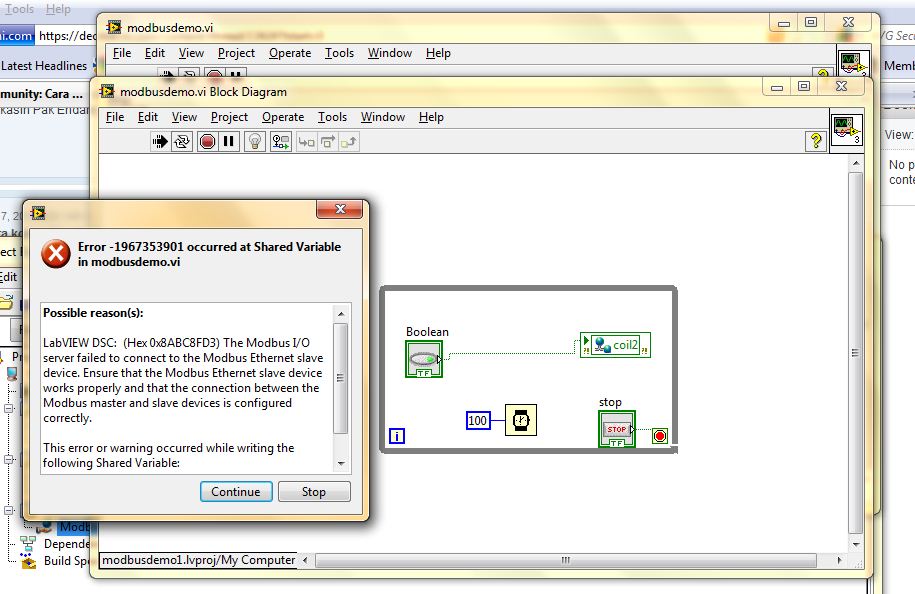
Task: Open the Operate menu in Block Diagram window
Action: pyautogui.click(x=283, y=117)
